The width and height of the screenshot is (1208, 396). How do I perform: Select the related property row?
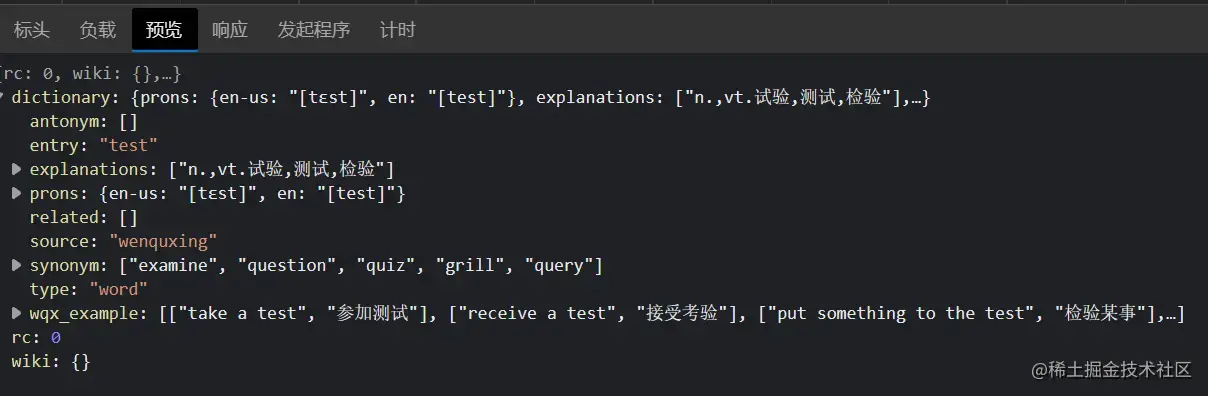point(83,217)
